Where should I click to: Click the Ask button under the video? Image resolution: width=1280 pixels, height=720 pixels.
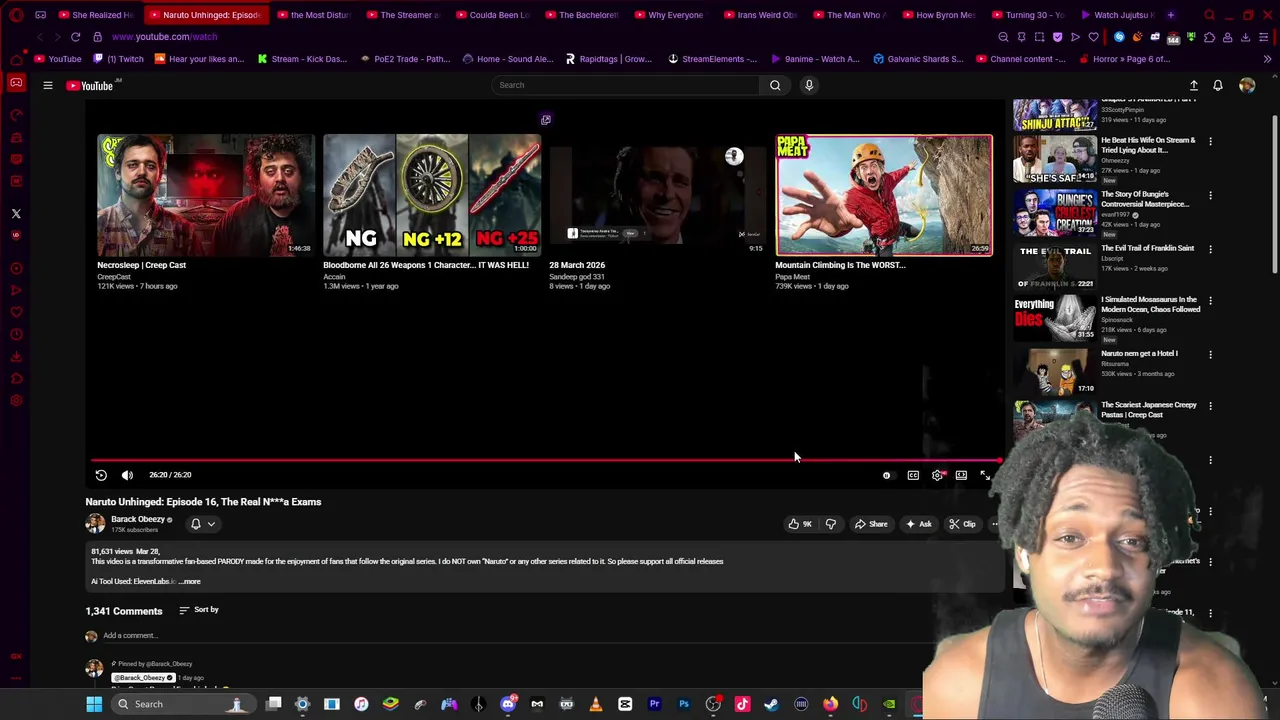[x=918, y=524]
